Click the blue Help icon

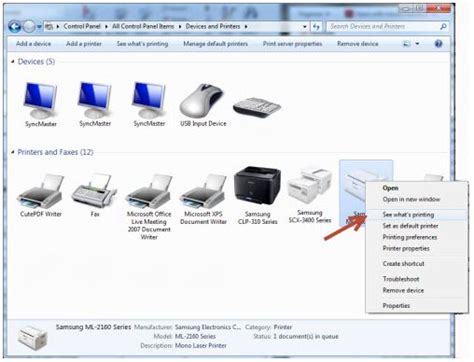tap(438, 44)
